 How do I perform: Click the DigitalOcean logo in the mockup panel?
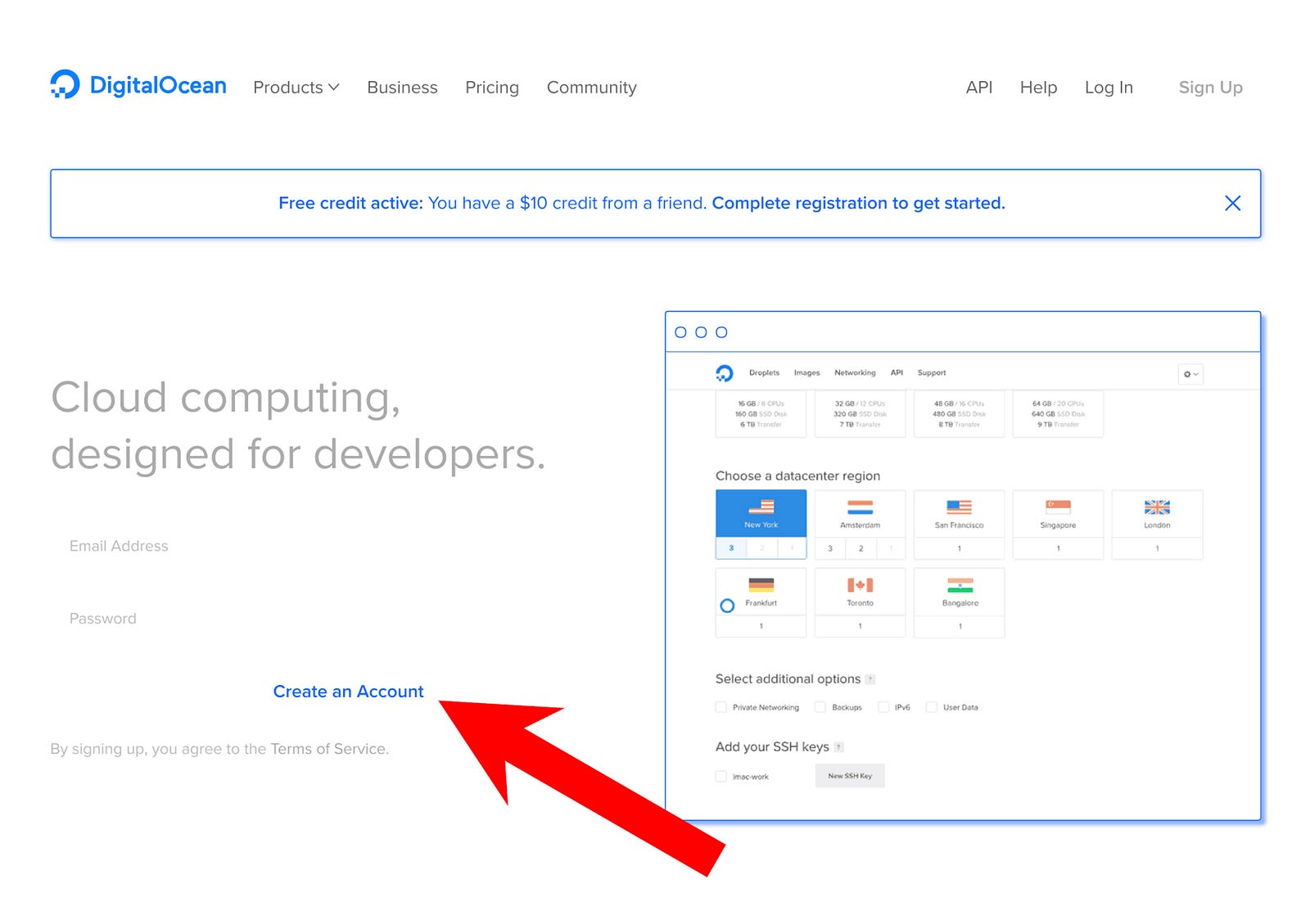[x=725, y=373]
